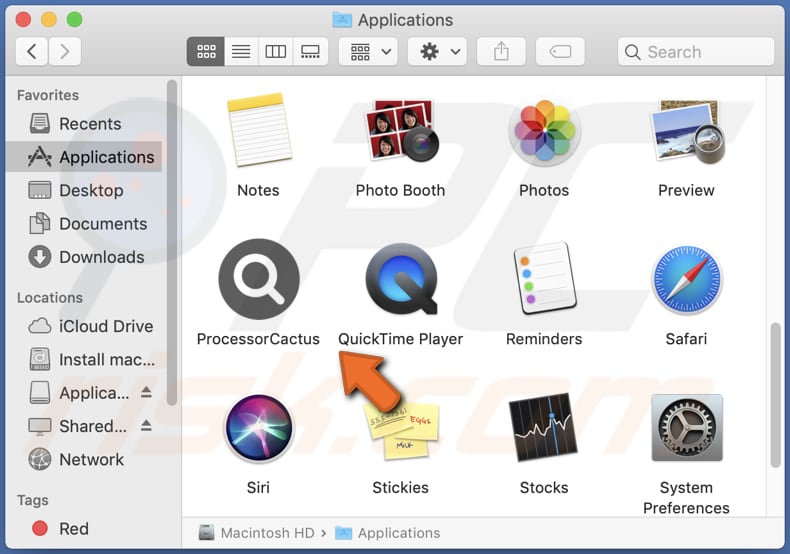Click the sidebar vertical scrollbar
This screenshot has height=554, width=790.
[x=172, y=243]
